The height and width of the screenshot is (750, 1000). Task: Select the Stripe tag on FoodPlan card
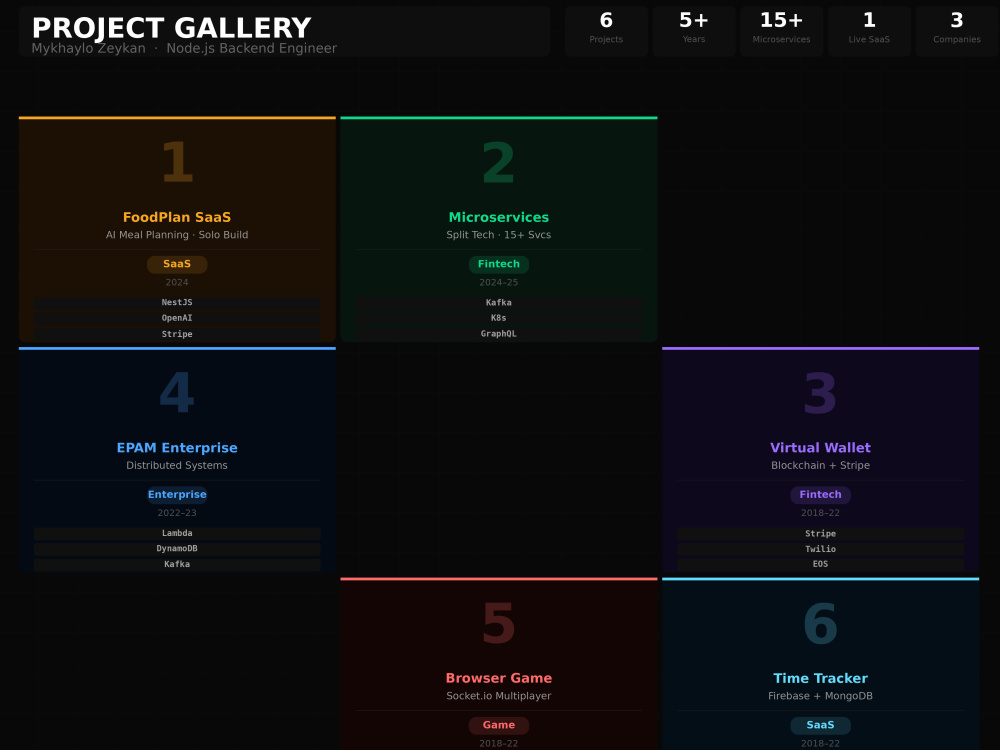tap(177, 334)
